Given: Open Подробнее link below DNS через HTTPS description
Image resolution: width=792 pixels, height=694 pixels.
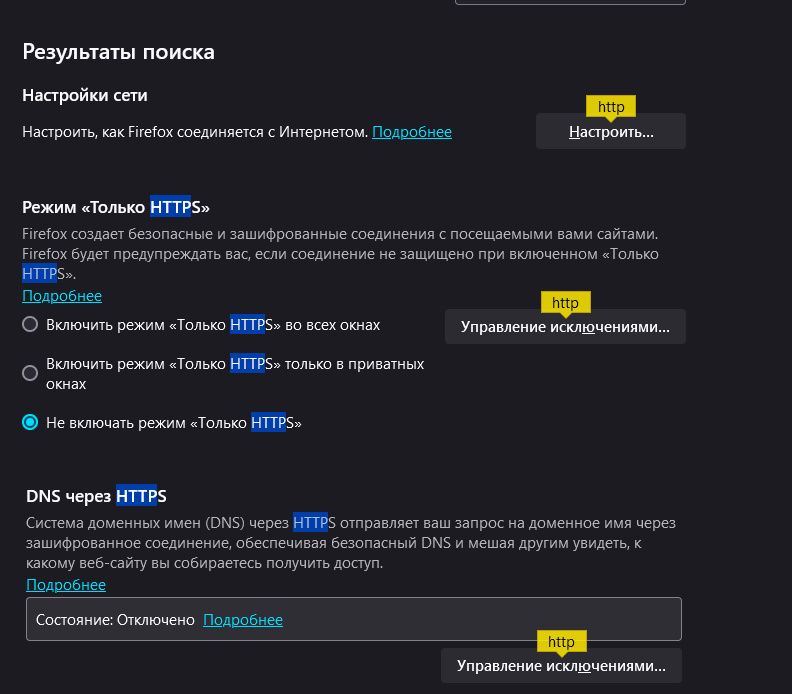Looking at the screenshot, I should (x=66, y=585).
